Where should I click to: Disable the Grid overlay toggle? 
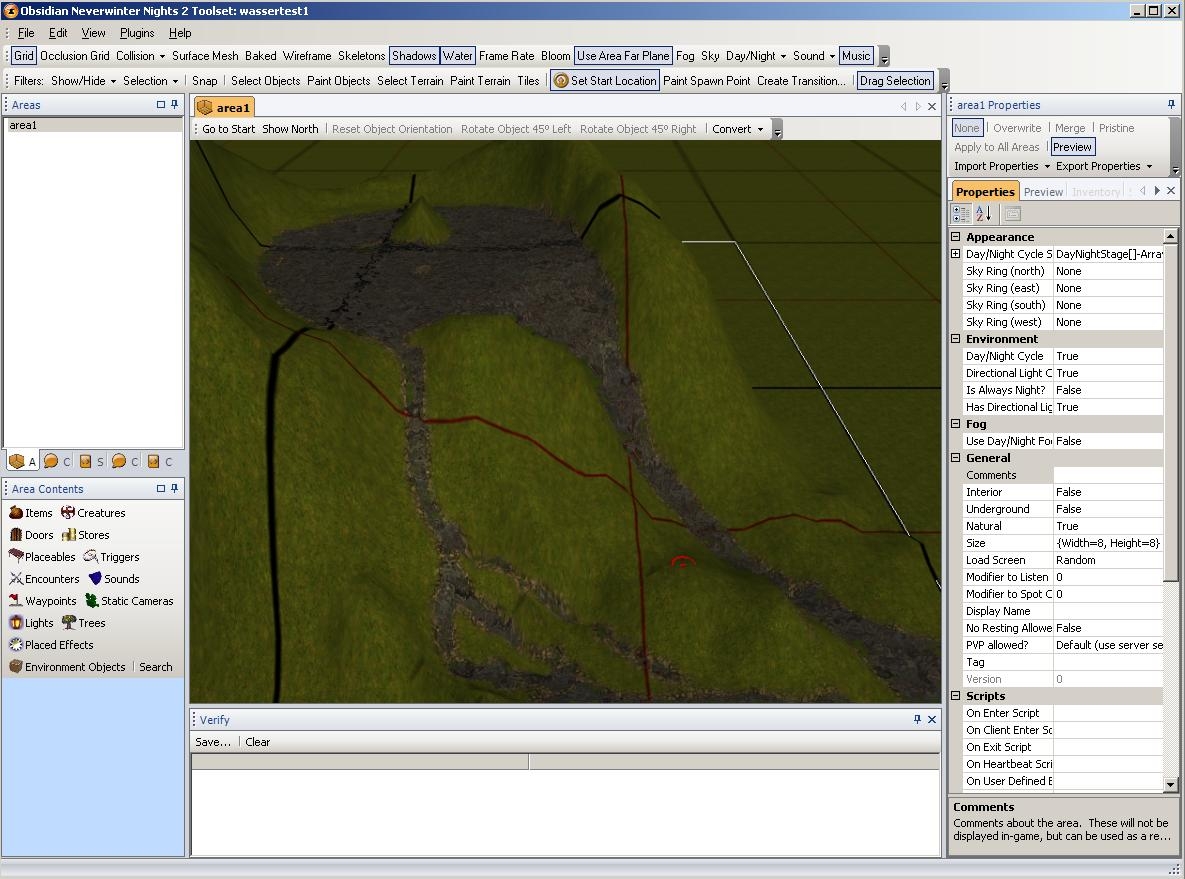point(23,56)
